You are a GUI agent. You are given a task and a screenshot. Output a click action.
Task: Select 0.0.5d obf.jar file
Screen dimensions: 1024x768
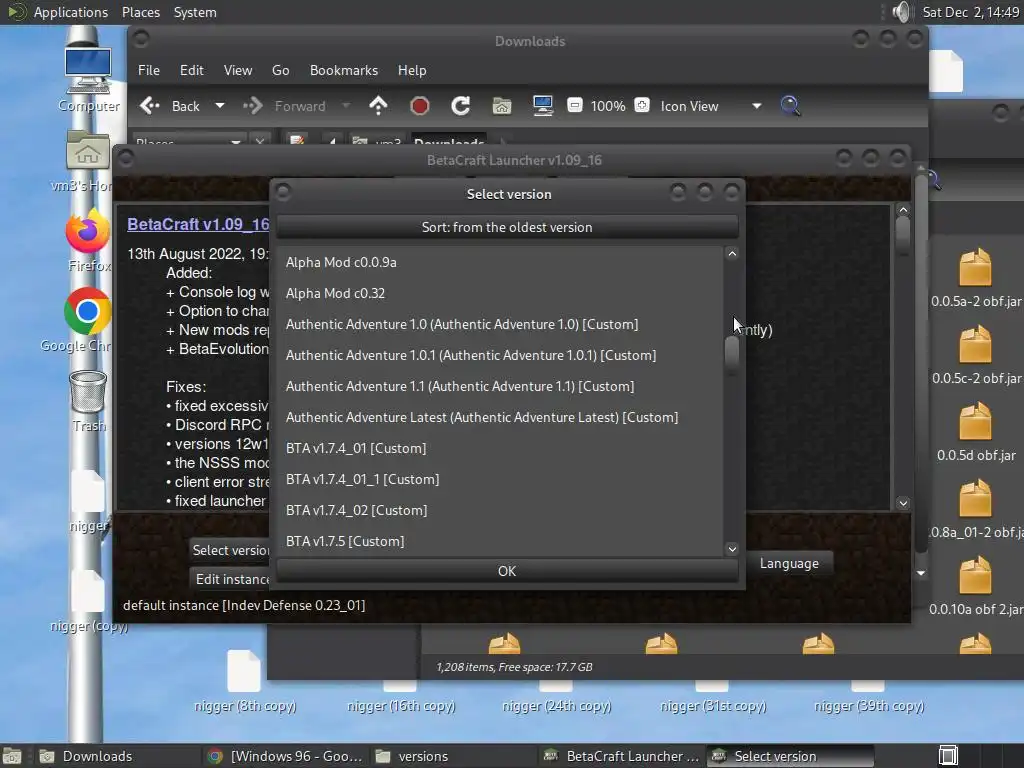coord(975,432)
